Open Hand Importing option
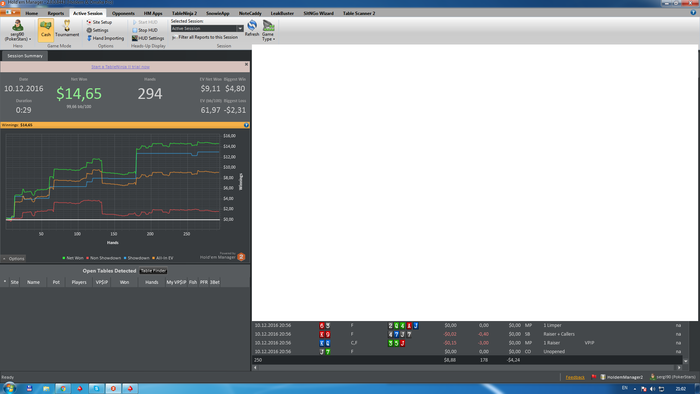Image resolution: width=700 pixels, height=394 pixels. (105, 38)
